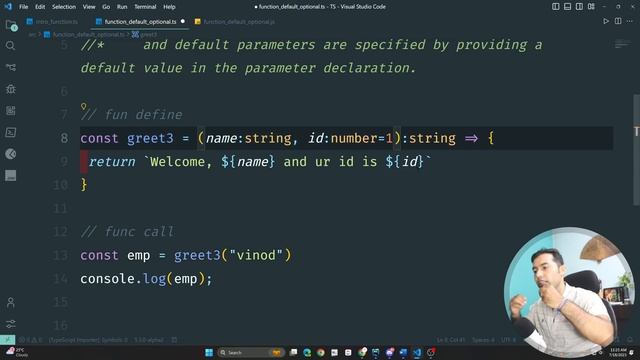Screen dimensions: 640x360
Task: Click the editor's vertical scrollbar
Action: (636, 149)
